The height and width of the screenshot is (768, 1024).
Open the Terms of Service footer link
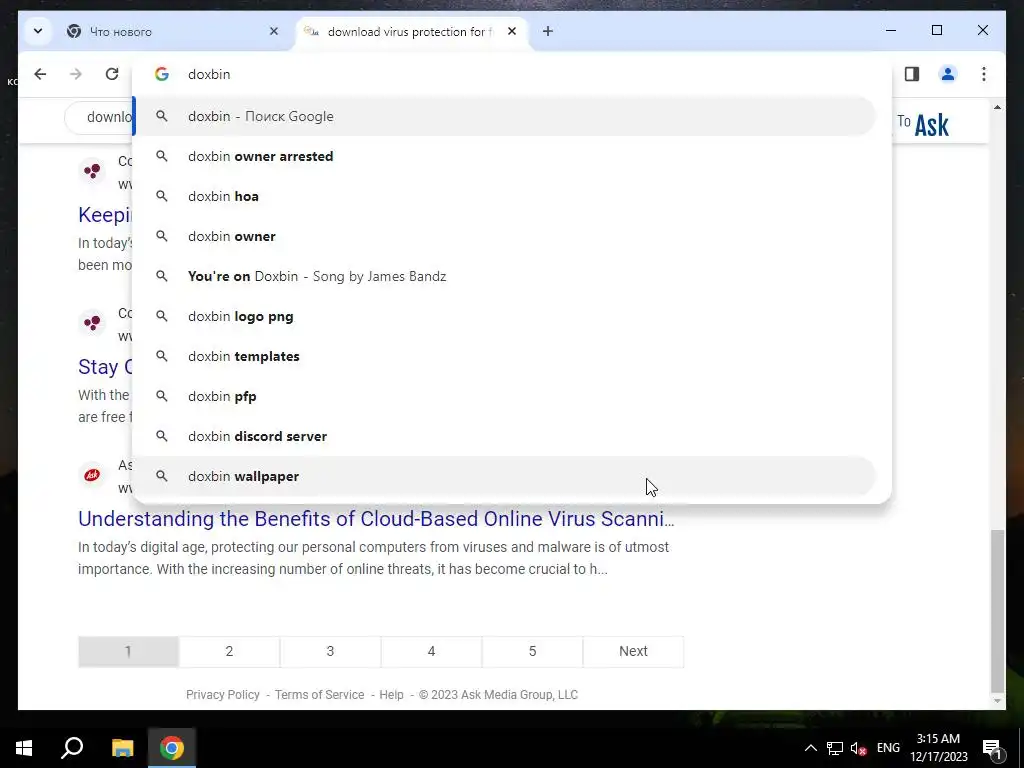(319, 695)
